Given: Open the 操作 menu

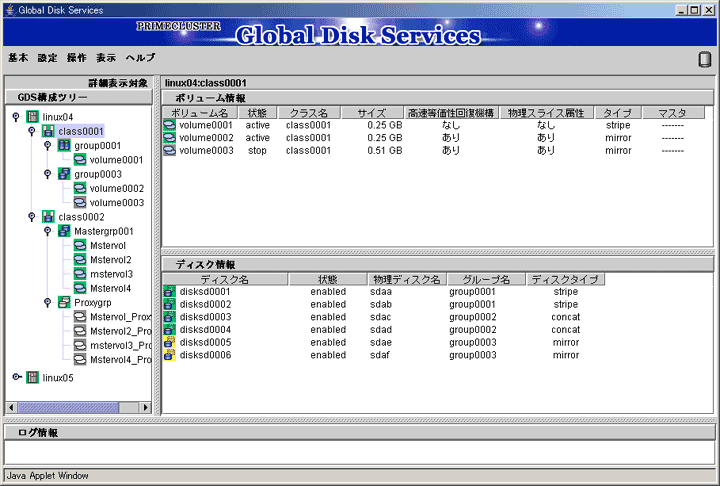Looking at the screenshot, I should click(77, 57).
